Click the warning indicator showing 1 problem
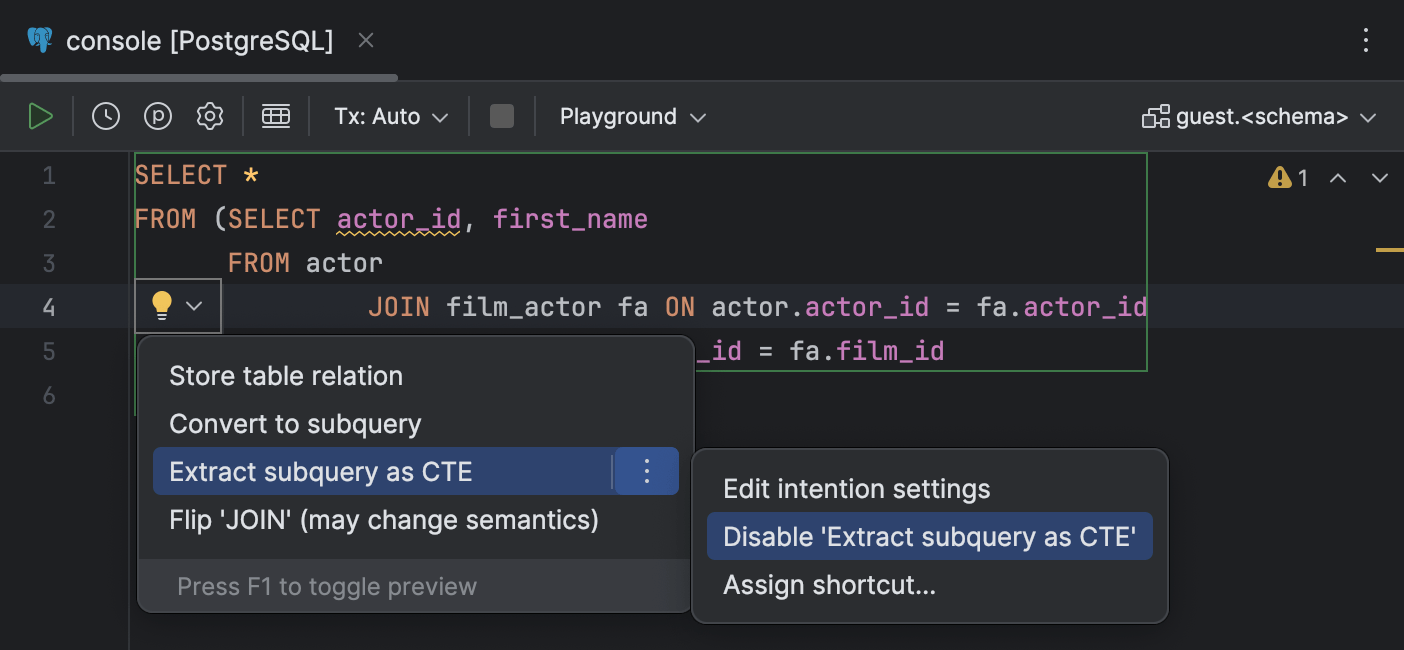The image size is (1404, 650). click(1288, 178)
